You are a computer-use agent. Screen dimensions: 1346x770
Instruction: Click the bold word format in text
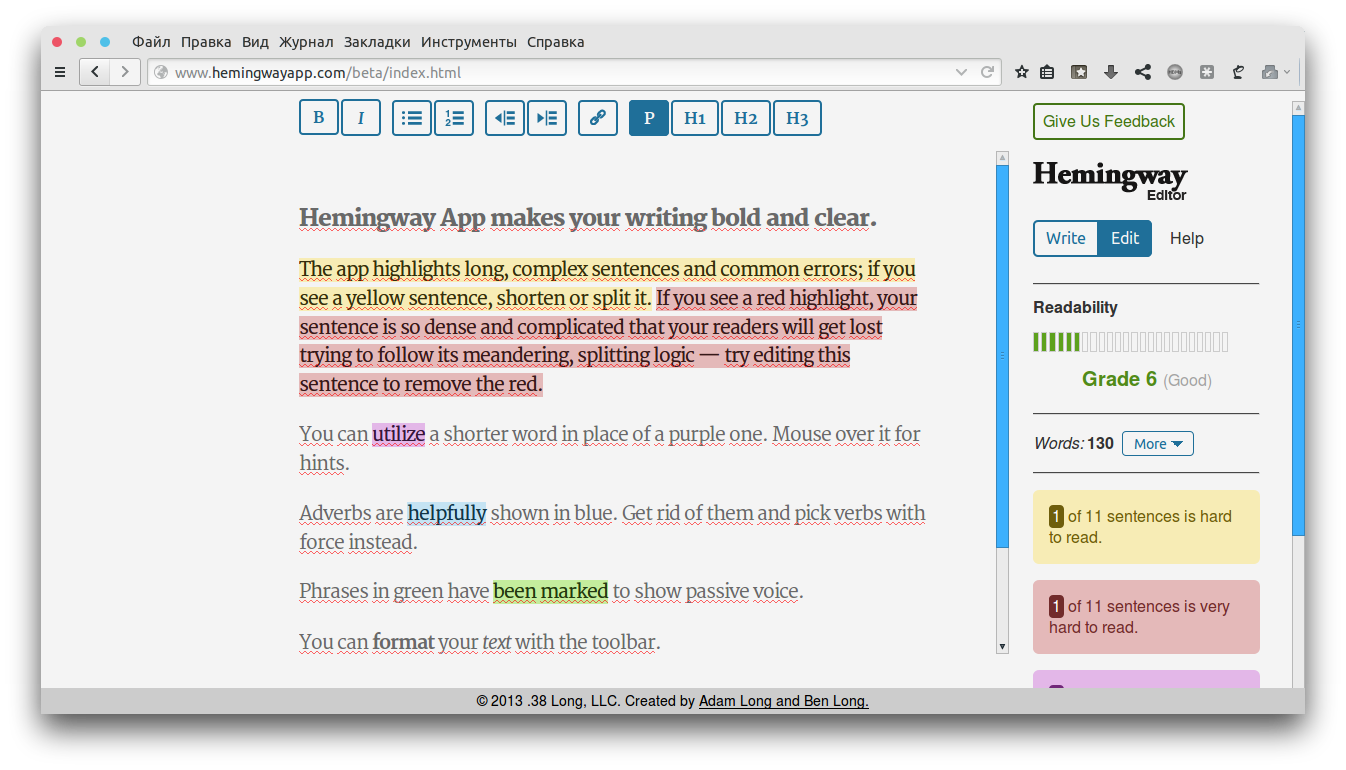click(403, 641)
